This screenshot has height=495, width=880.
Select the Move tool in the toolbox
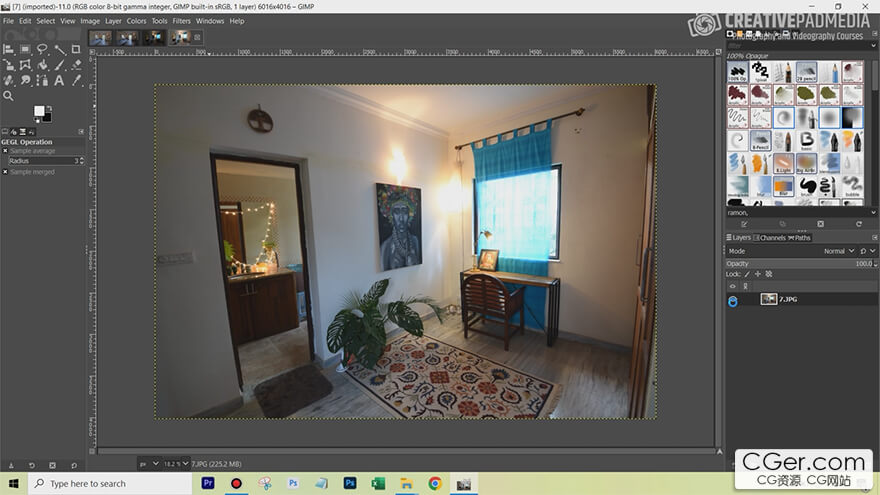click(x=8, y=49)
